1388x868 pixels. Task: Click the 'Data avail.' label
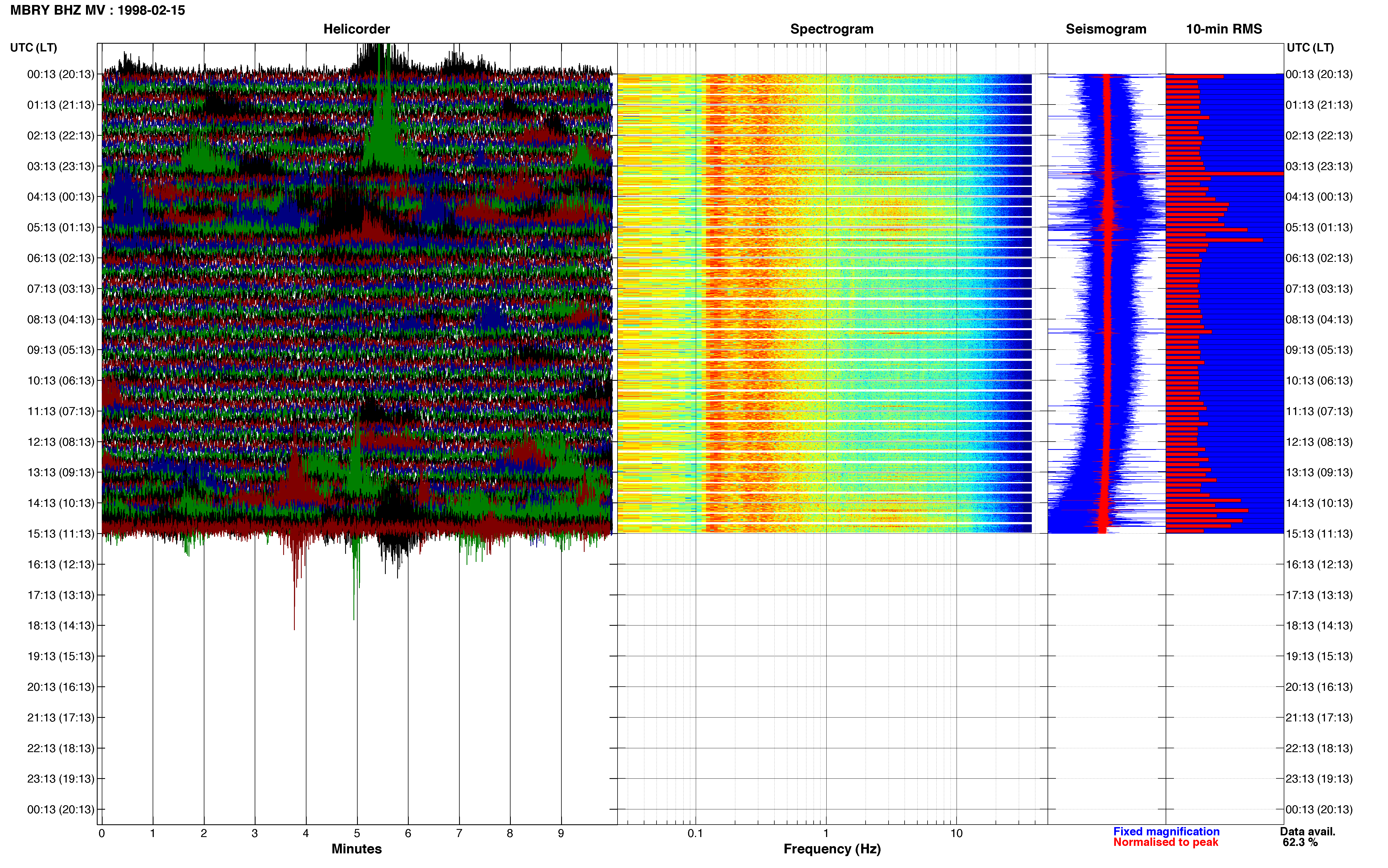coord(1308,831)
